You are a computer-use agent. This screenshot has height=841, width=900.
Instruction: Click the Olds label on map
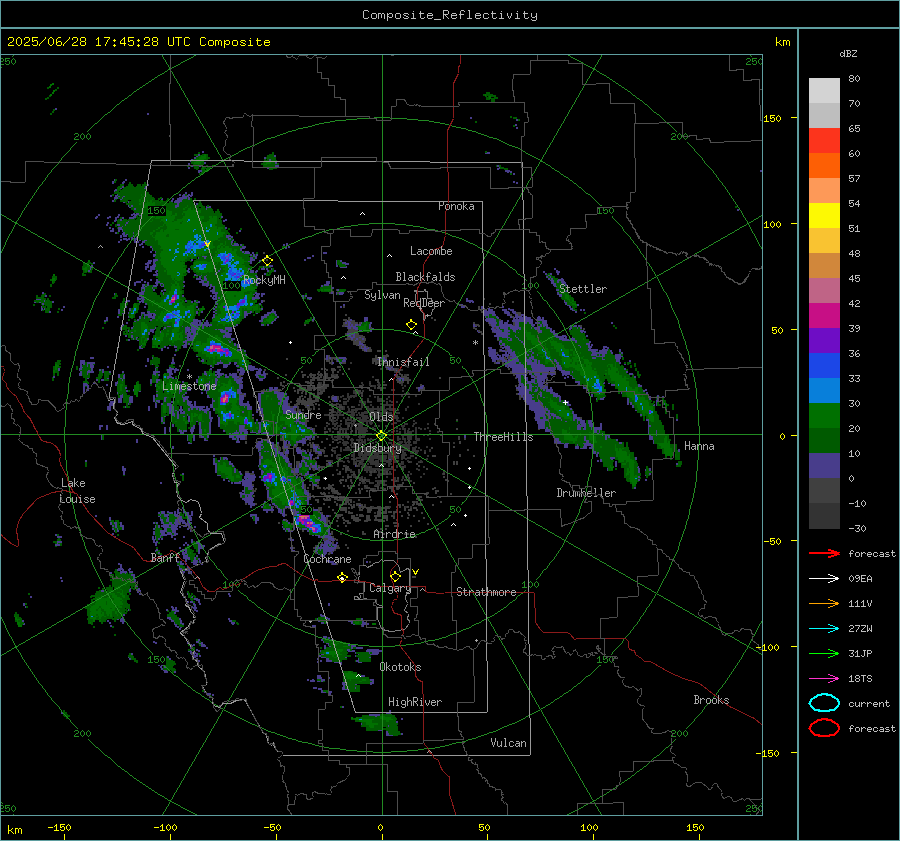pyautogui.click(x=381, y=417)
